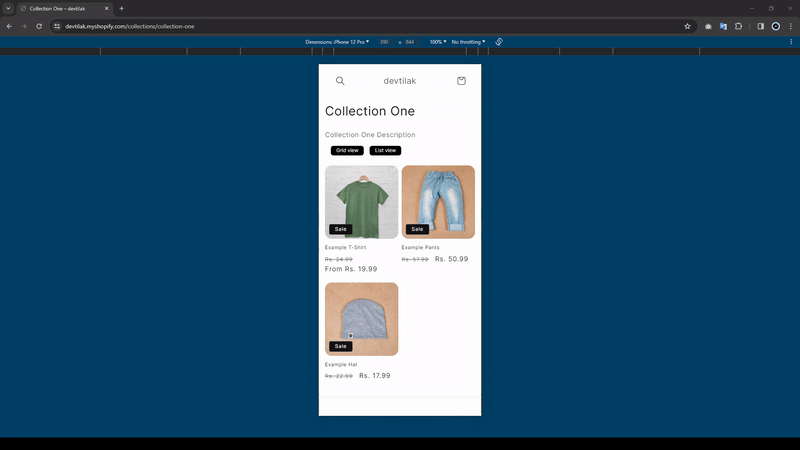Open the No throttling dropdown
This screenshot has width=800, height=450.
[x=468, y=42]
